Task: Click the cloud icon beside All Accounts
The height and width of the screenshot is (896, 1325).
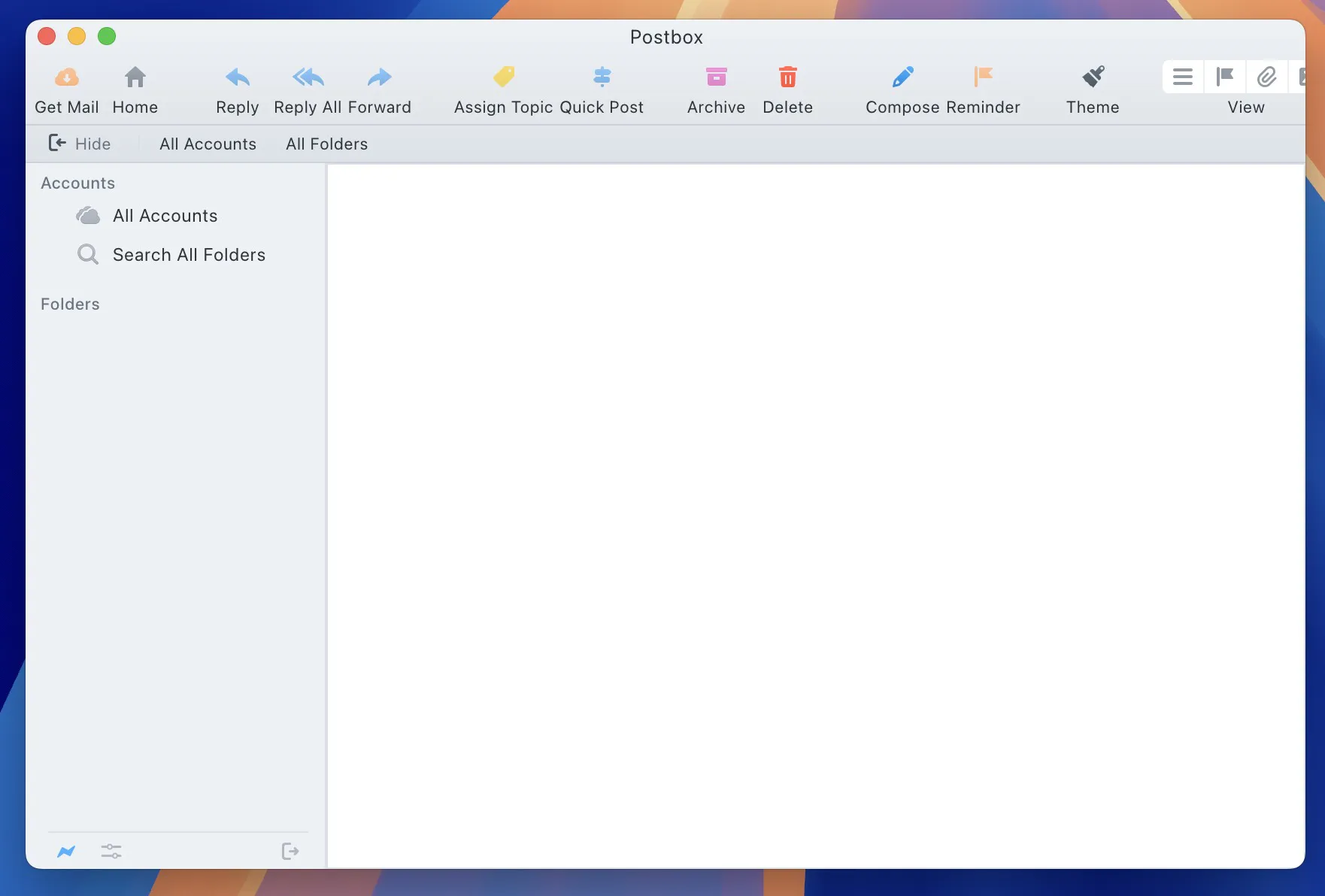Action: pyautogui.click(x=88, y=216)
